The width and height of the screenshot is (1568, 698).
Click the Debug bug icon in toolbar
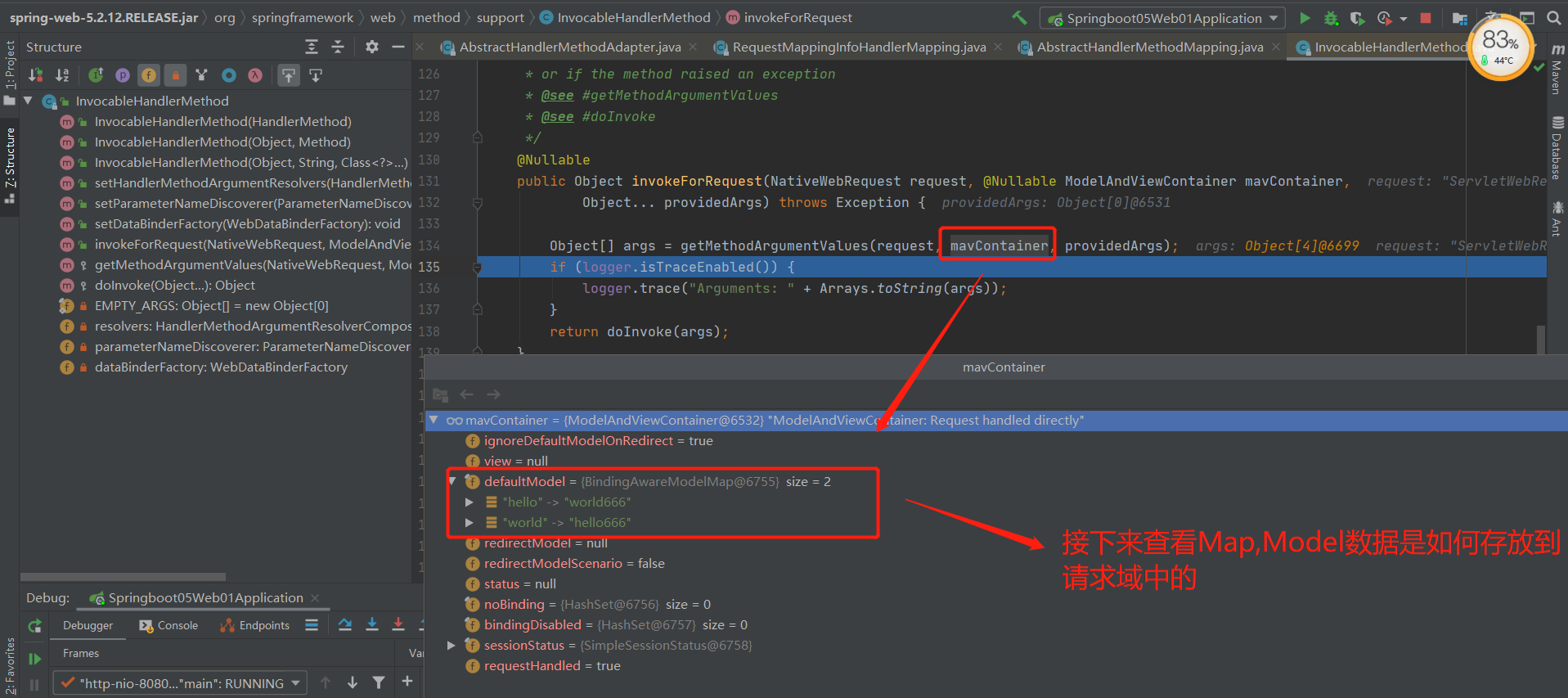coord(1331,17)
